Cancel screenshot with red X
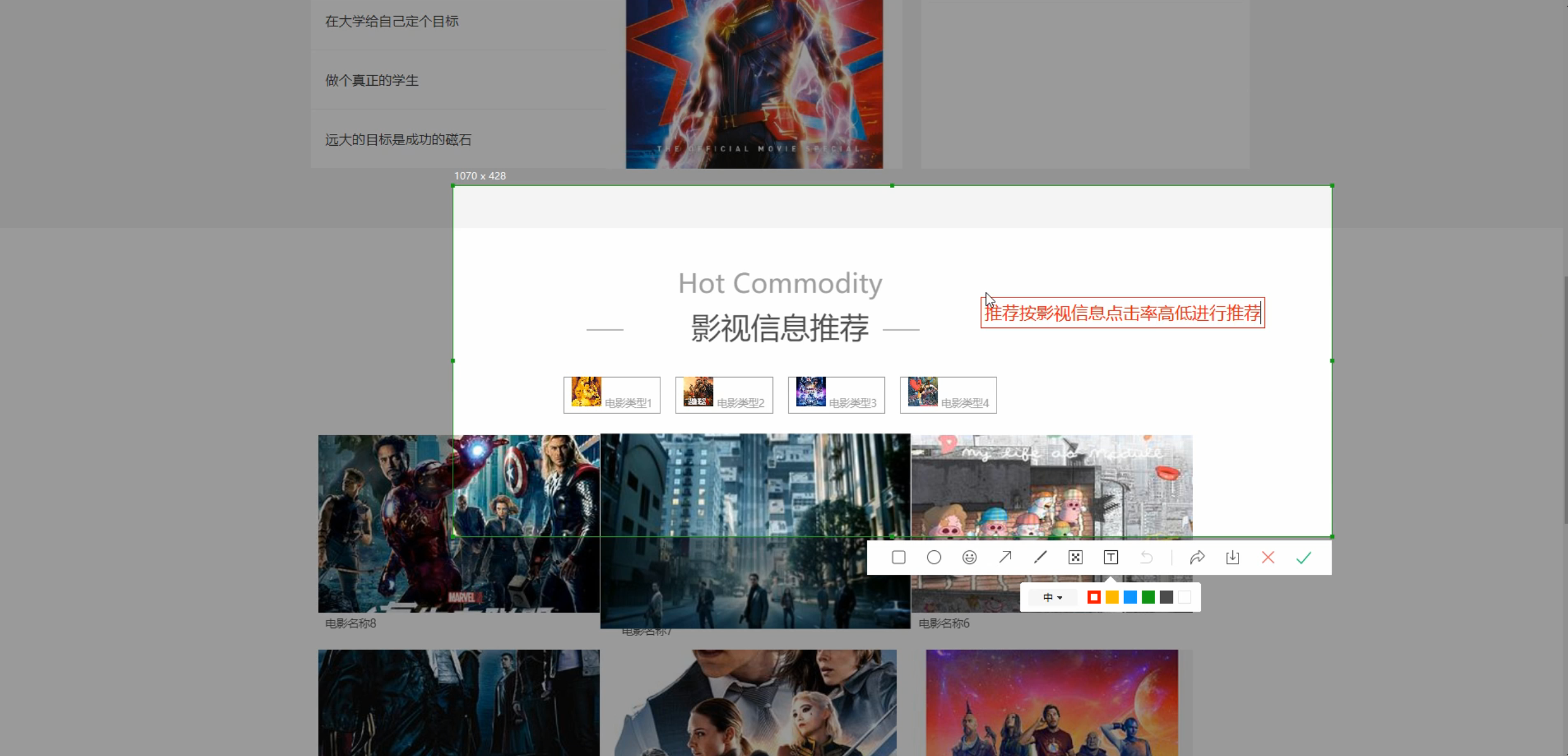Viewport: 1568px width, 756px height. pyautogui.click(x=1268, y=557)
